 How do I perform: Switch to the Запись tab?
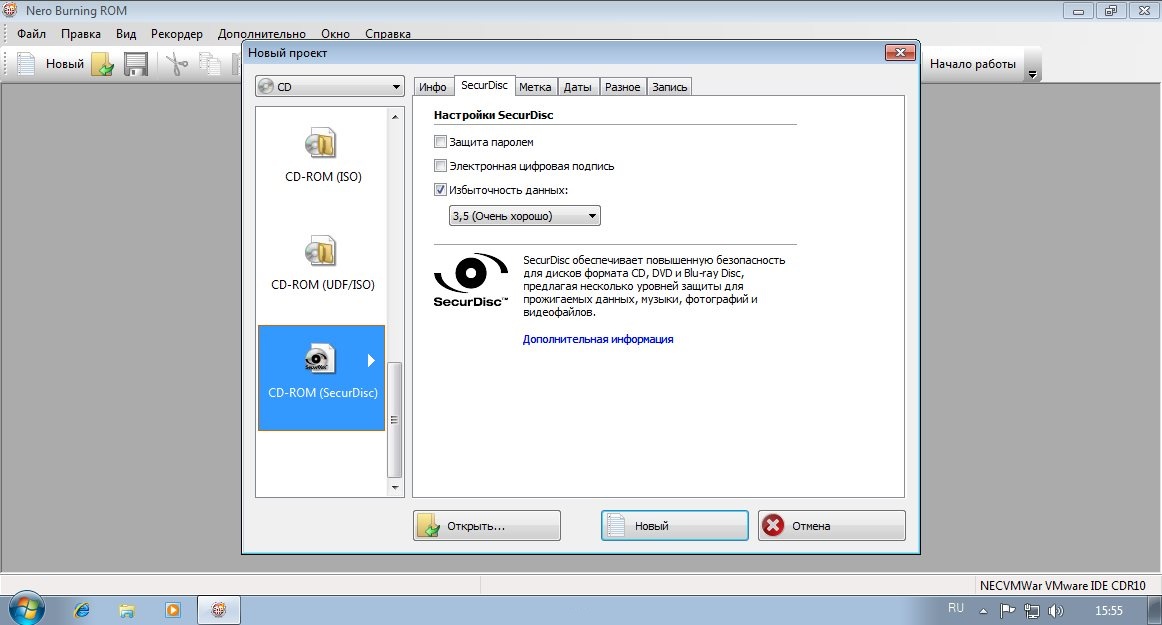click(x=669, y=87)
